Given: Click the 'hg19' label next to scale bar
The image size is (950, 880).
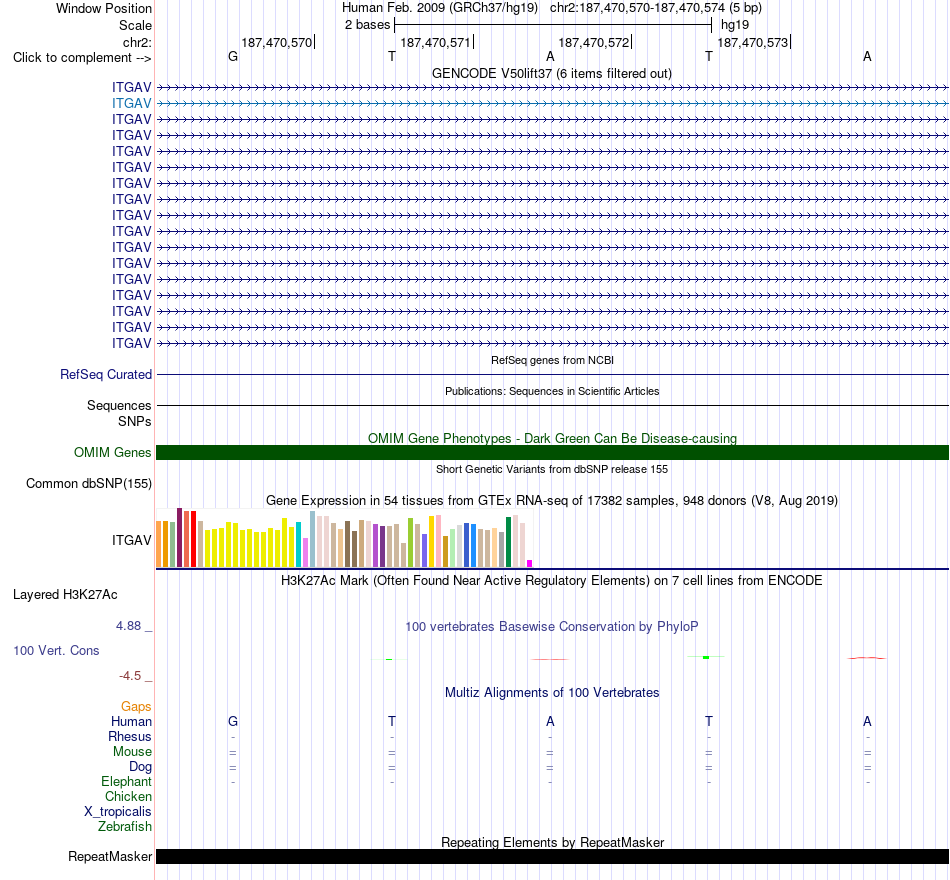Looking at the screenshot, I should click(735, 25).
